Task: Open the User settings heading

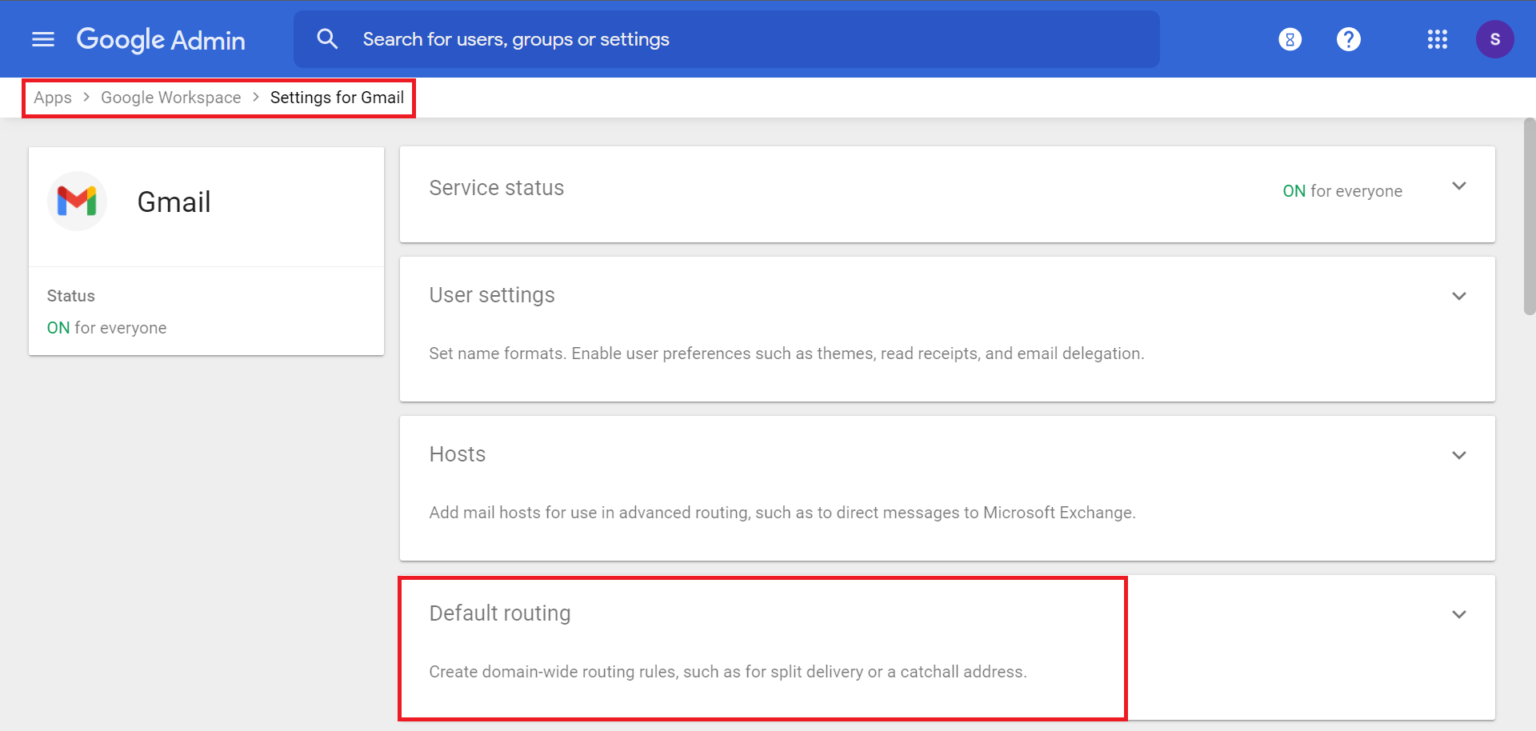Action: click(x=492, y=295)
